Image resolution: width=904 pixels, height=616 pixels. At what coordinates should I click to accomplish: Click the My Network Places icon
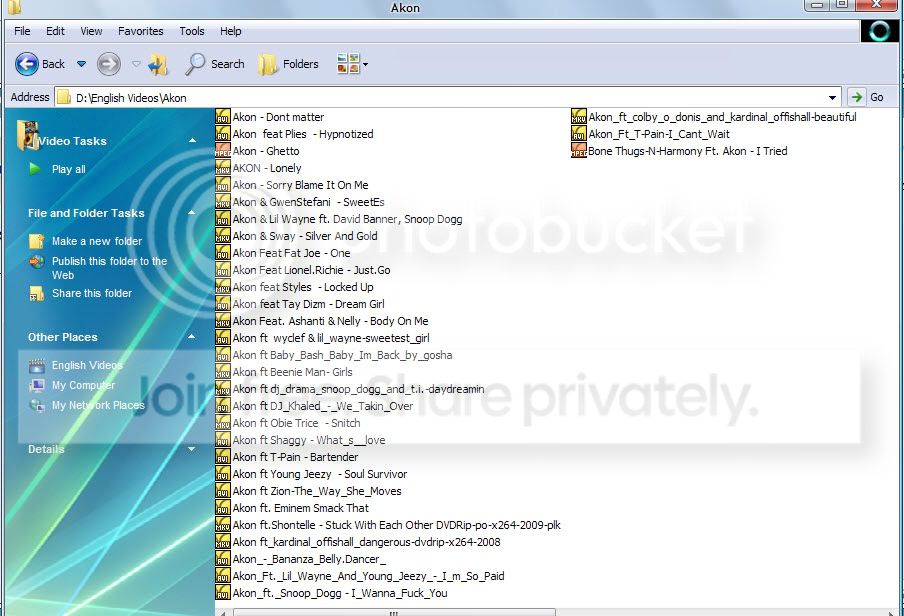[x=37, y=405]
